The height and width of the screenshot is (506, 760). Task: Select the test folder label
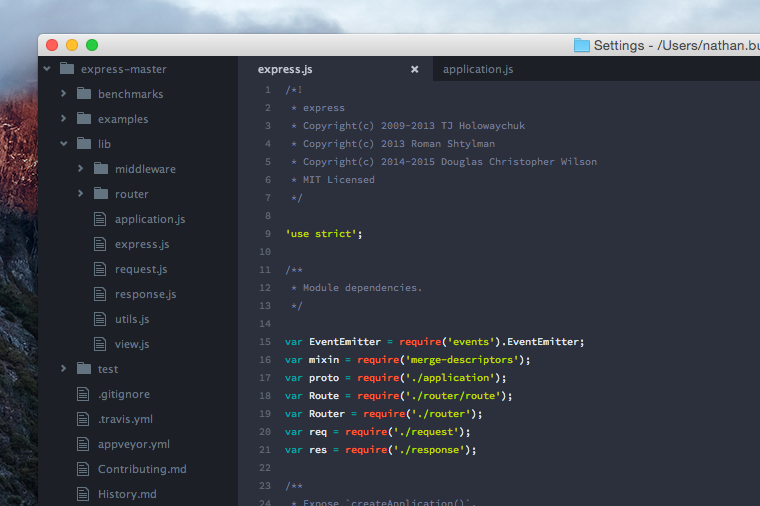[x=108, y=369]
